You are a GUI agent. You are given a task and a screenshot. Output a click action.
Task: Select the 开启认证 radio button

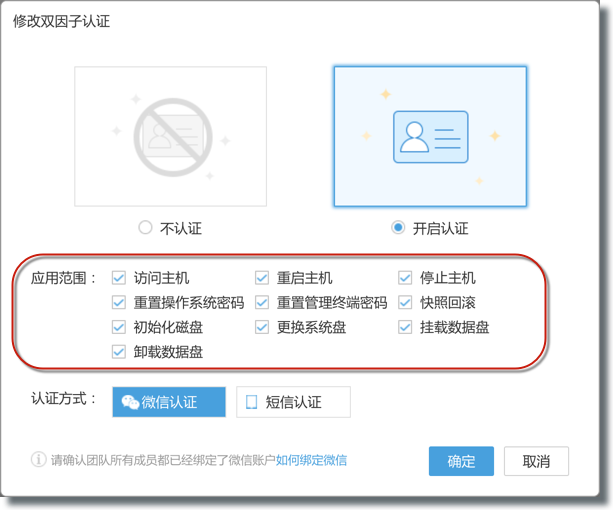[398, 227]
